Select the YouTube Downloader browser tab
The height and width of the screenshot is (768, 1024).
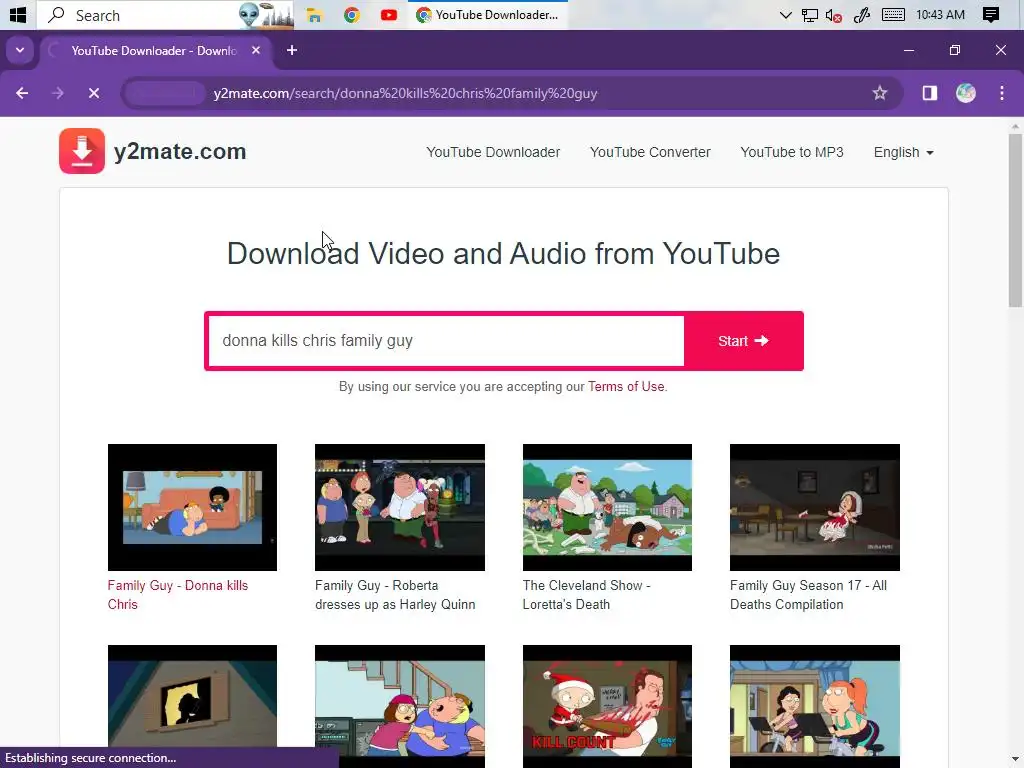153,50
